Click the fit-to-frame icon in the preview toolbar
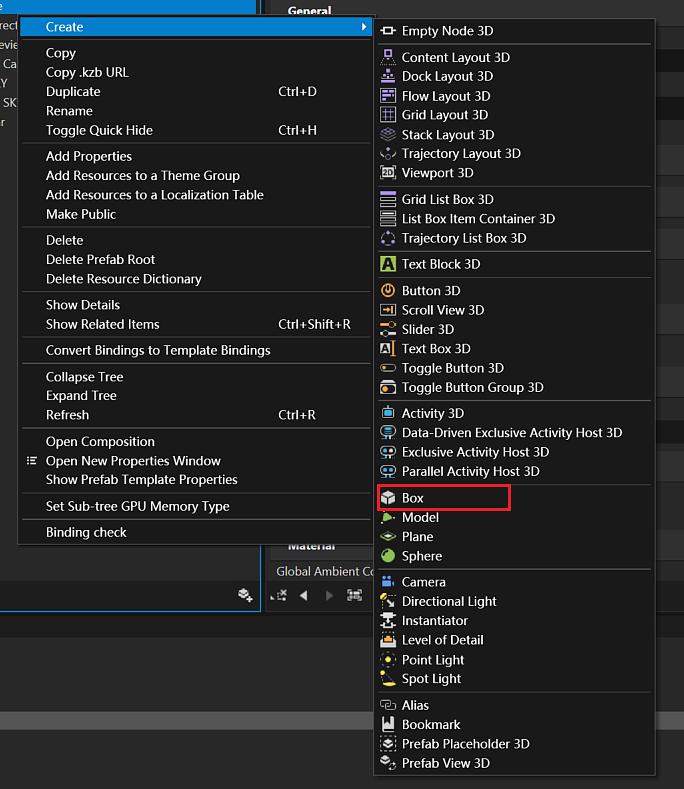The width and height of the screenshot is (684, 789). pos(354,596)
